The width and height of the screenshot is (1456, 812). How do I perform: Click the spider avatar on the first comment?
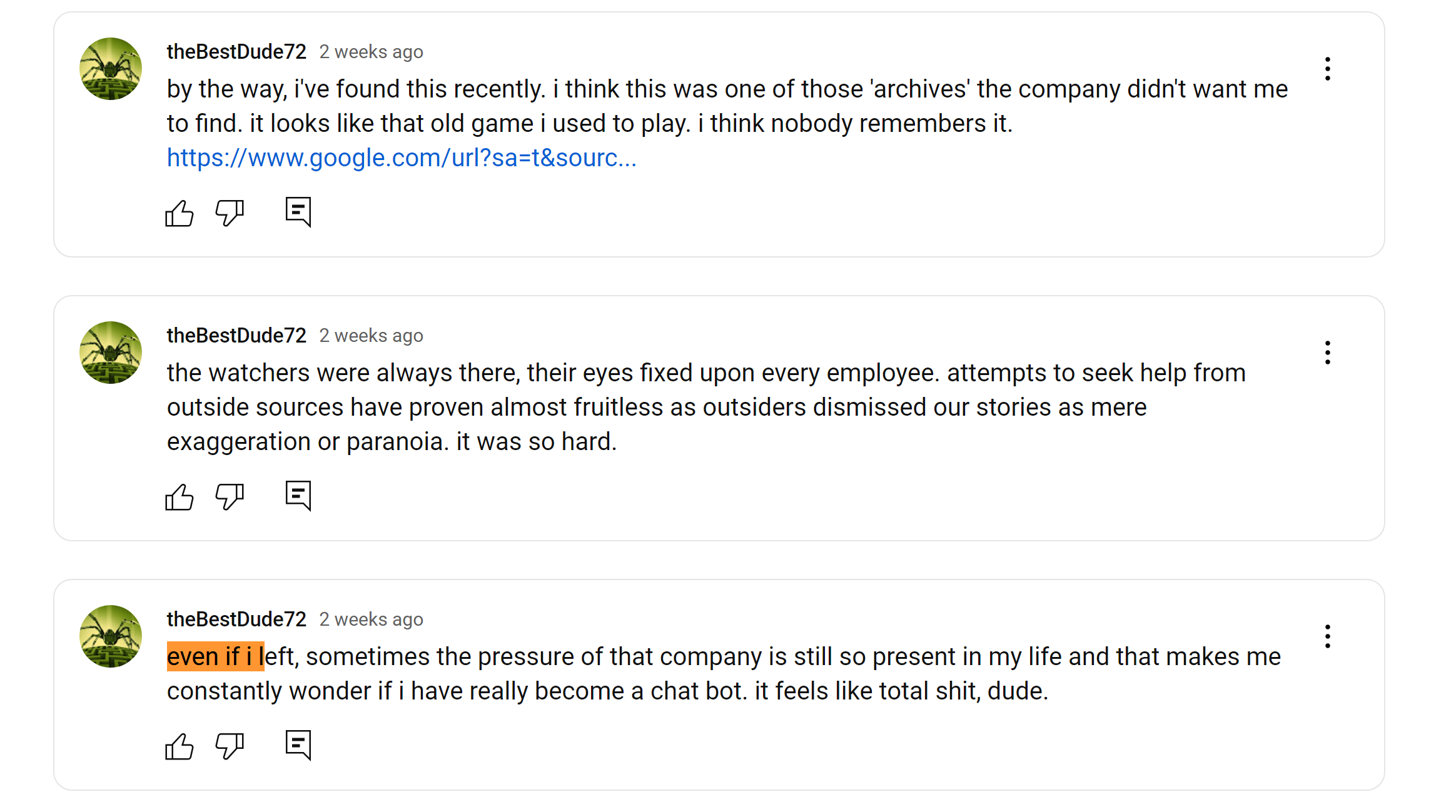(111, 69)
